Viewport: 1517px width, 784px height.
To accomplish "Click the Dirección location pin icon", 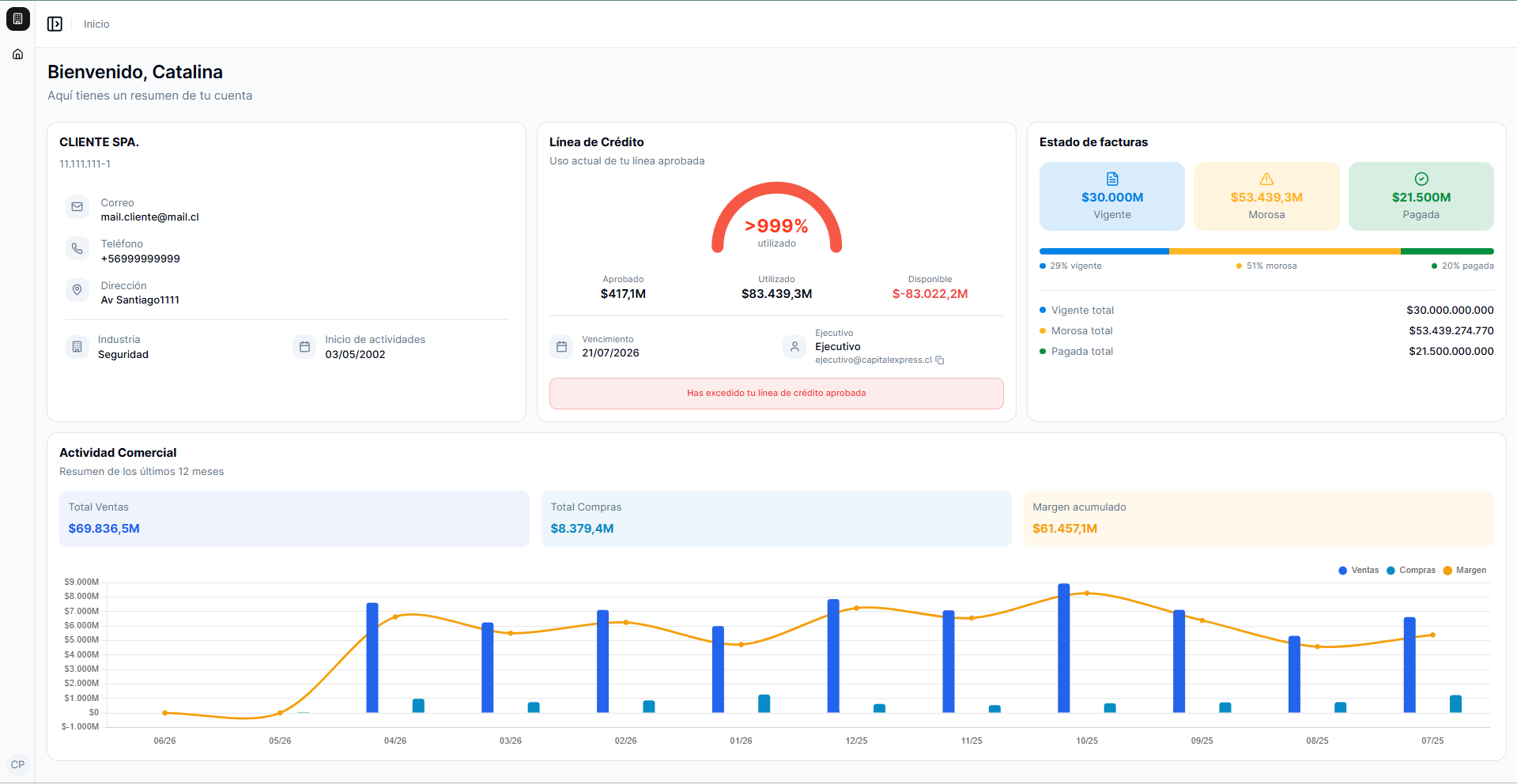I will pos(77,290).
